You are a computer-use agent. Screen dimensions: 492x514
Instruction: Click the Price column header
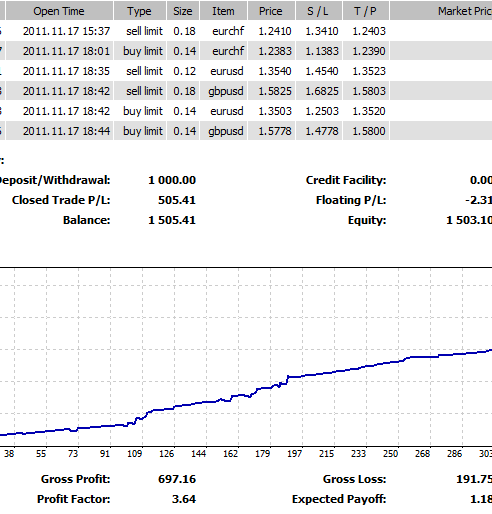coord(271,11)
